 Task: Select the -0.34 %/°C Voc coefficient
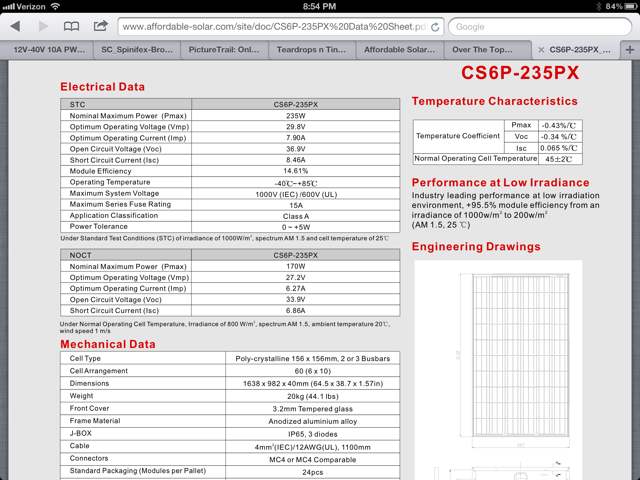click(x=559, y=137)
